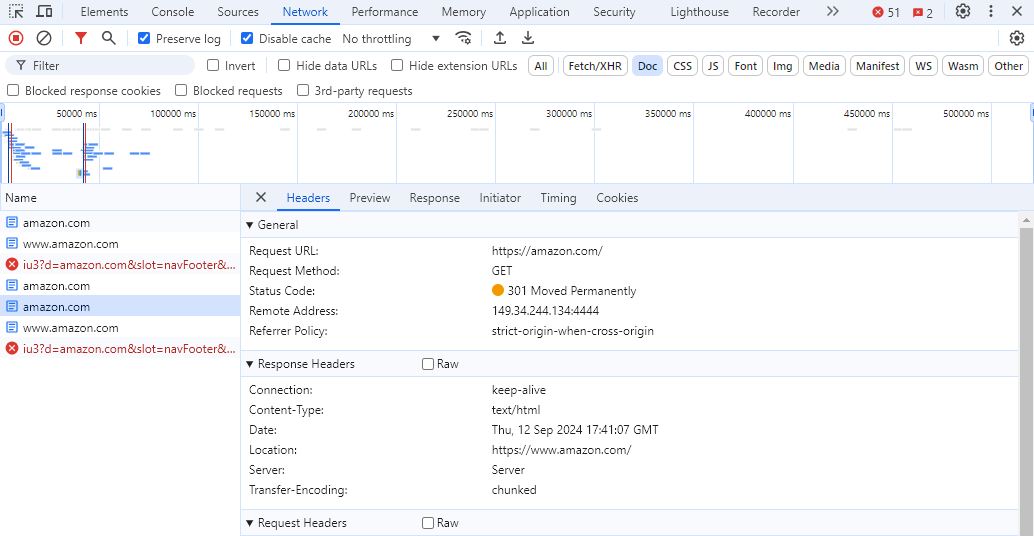Clear the network log

pos(44,38)
